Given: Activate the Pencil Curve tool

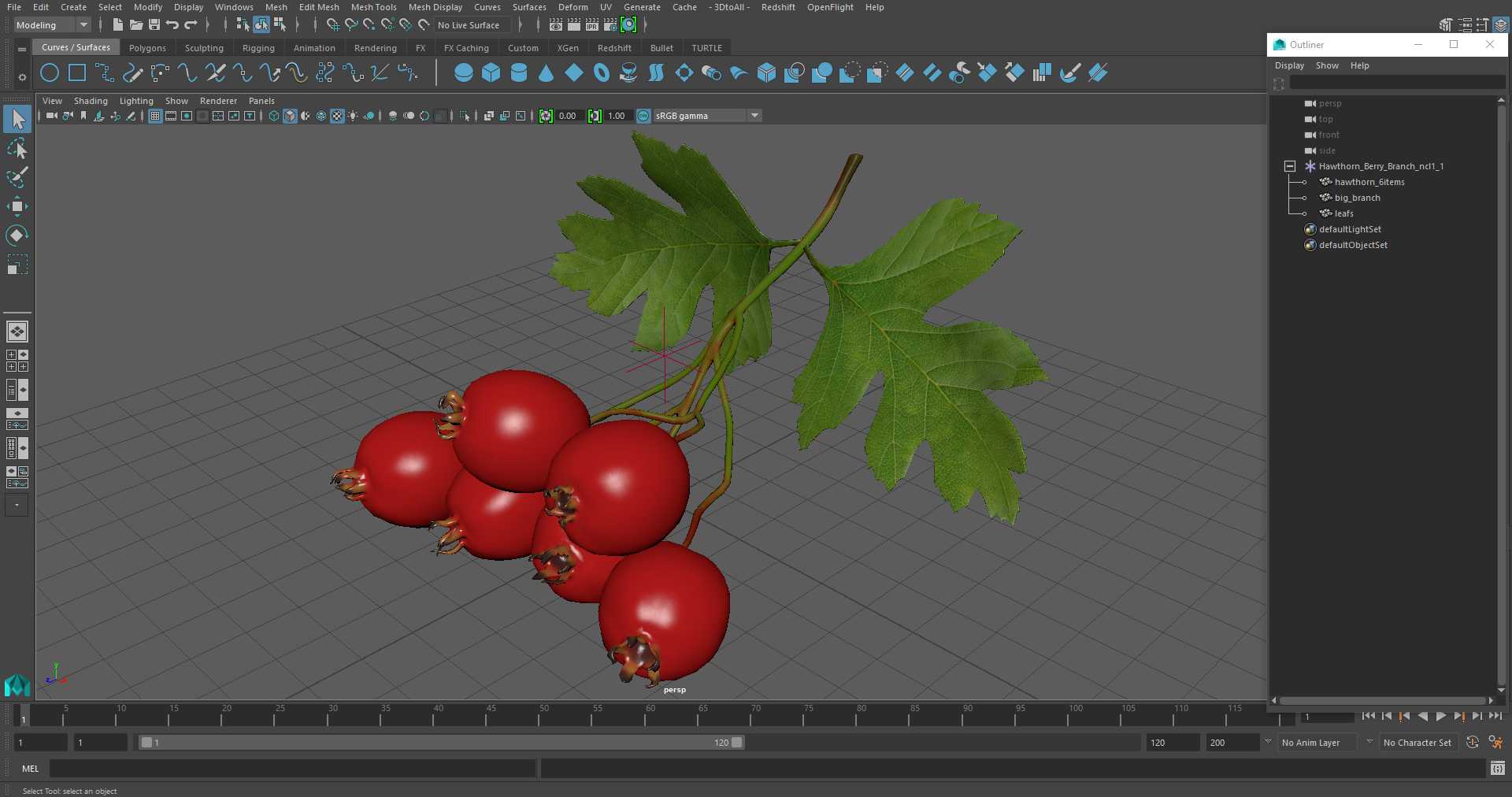Looking at the screenshot, I should point(132,73).
